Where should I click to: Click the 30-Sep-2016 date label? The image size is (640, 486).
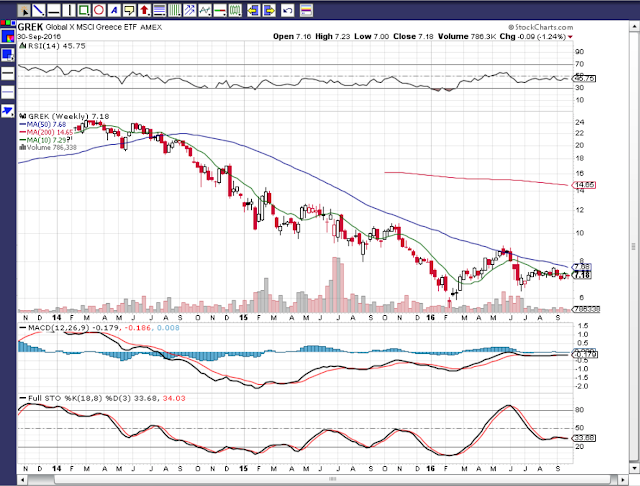click(39, 36)
